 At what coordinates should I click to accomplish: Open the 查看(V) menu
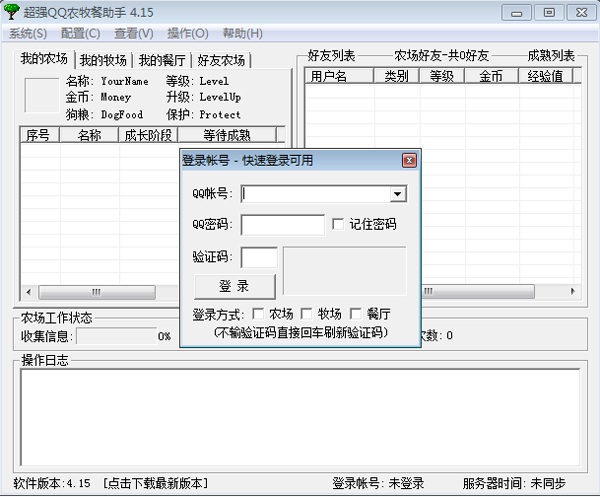[134, 34]
